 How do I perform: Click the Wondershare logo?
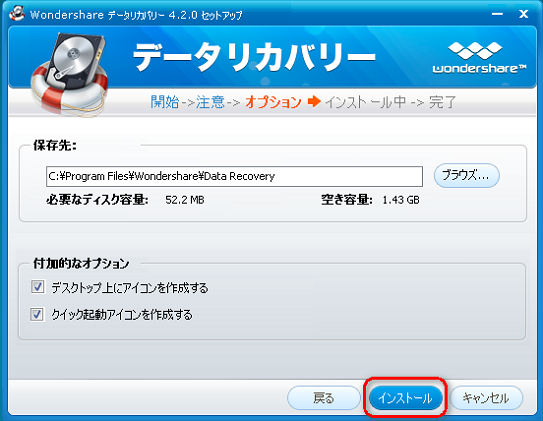pyautogui.click(x=479, y=57)
